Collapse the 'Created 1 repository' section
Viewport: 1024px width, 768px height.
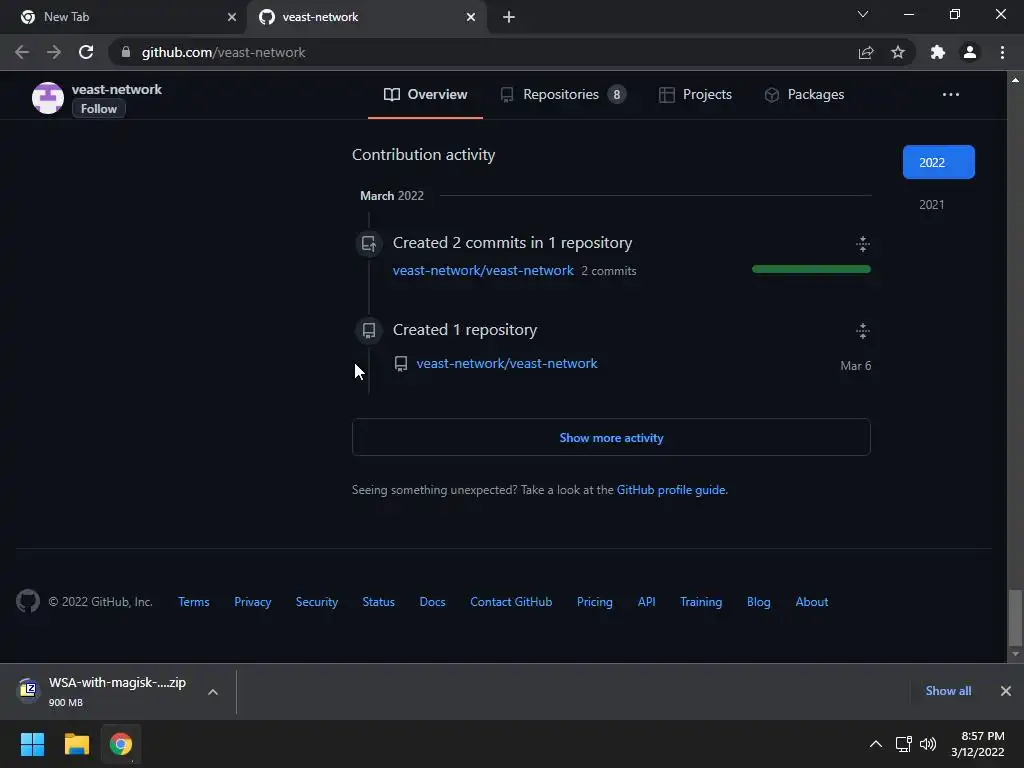[863, 331]
